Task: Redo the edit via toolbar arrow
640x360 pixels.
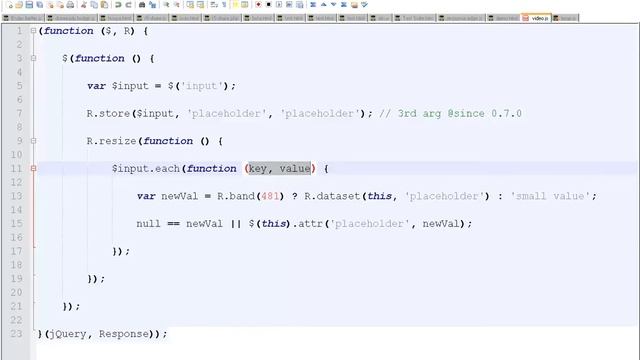Action: pyautogui.click(x=129, y=5)
